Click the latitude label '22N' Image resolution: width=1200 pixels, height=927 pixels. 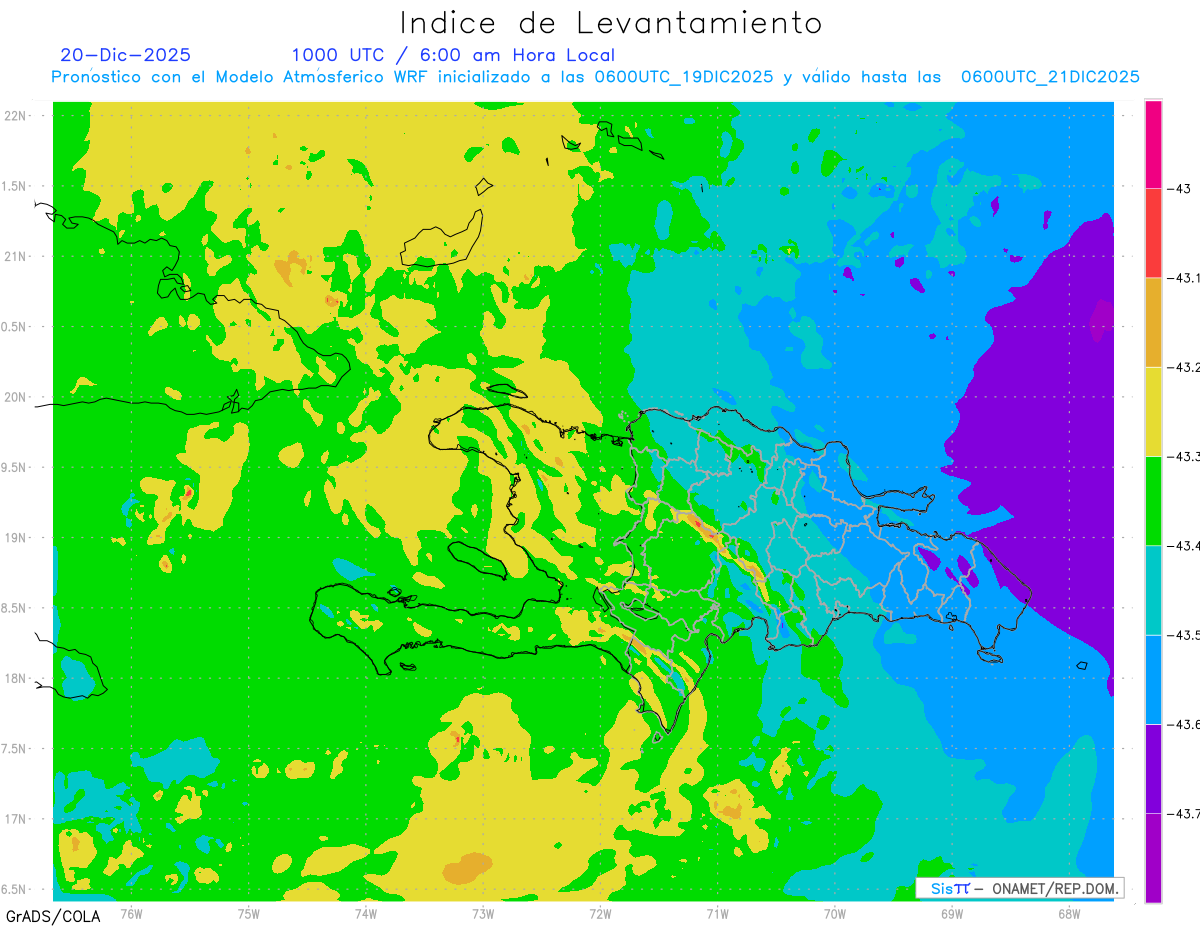point(16,116)
